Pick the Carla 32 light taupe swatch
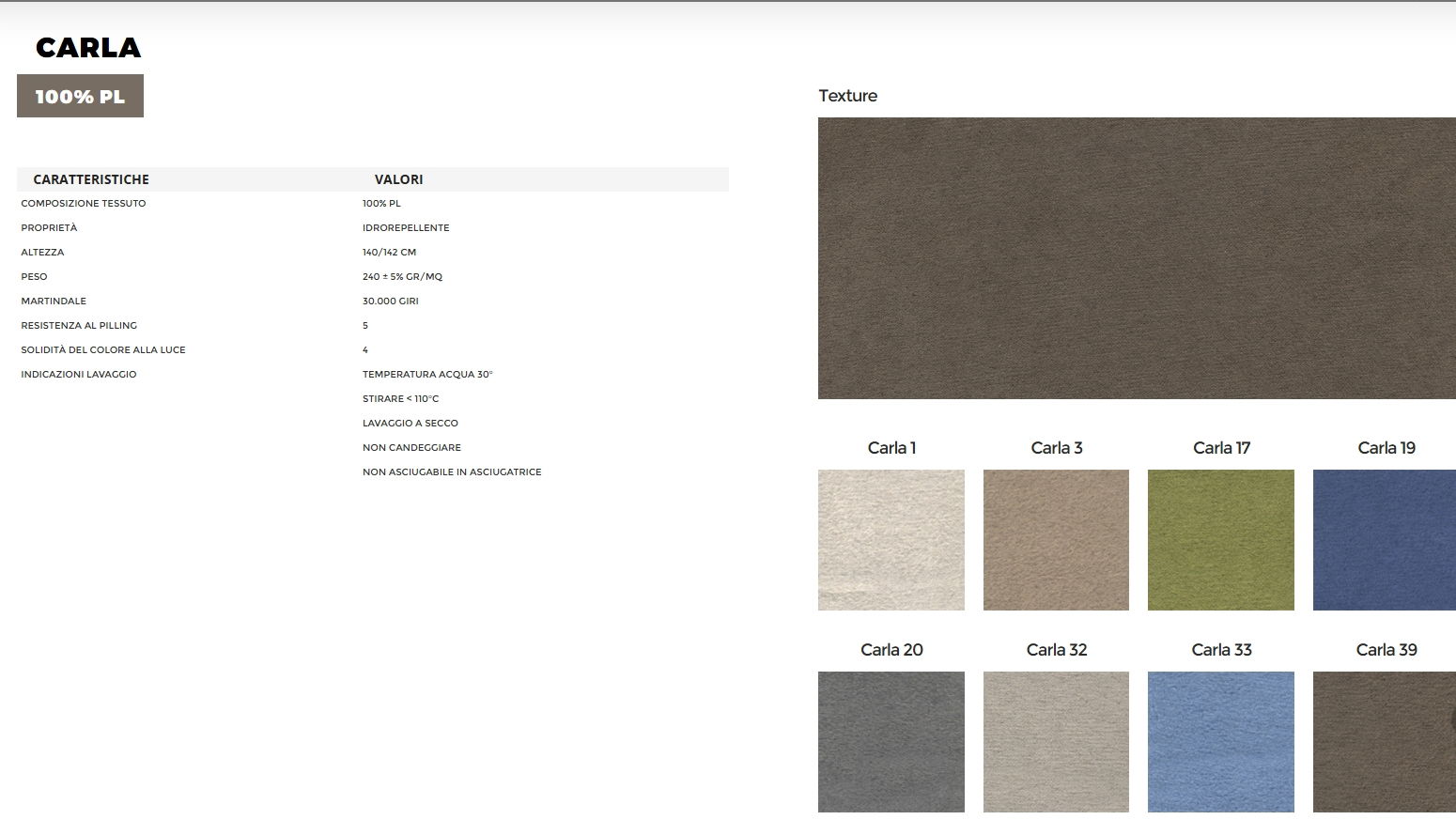This screenshot has height=835, width=1456. click(x=1056, y=742)
